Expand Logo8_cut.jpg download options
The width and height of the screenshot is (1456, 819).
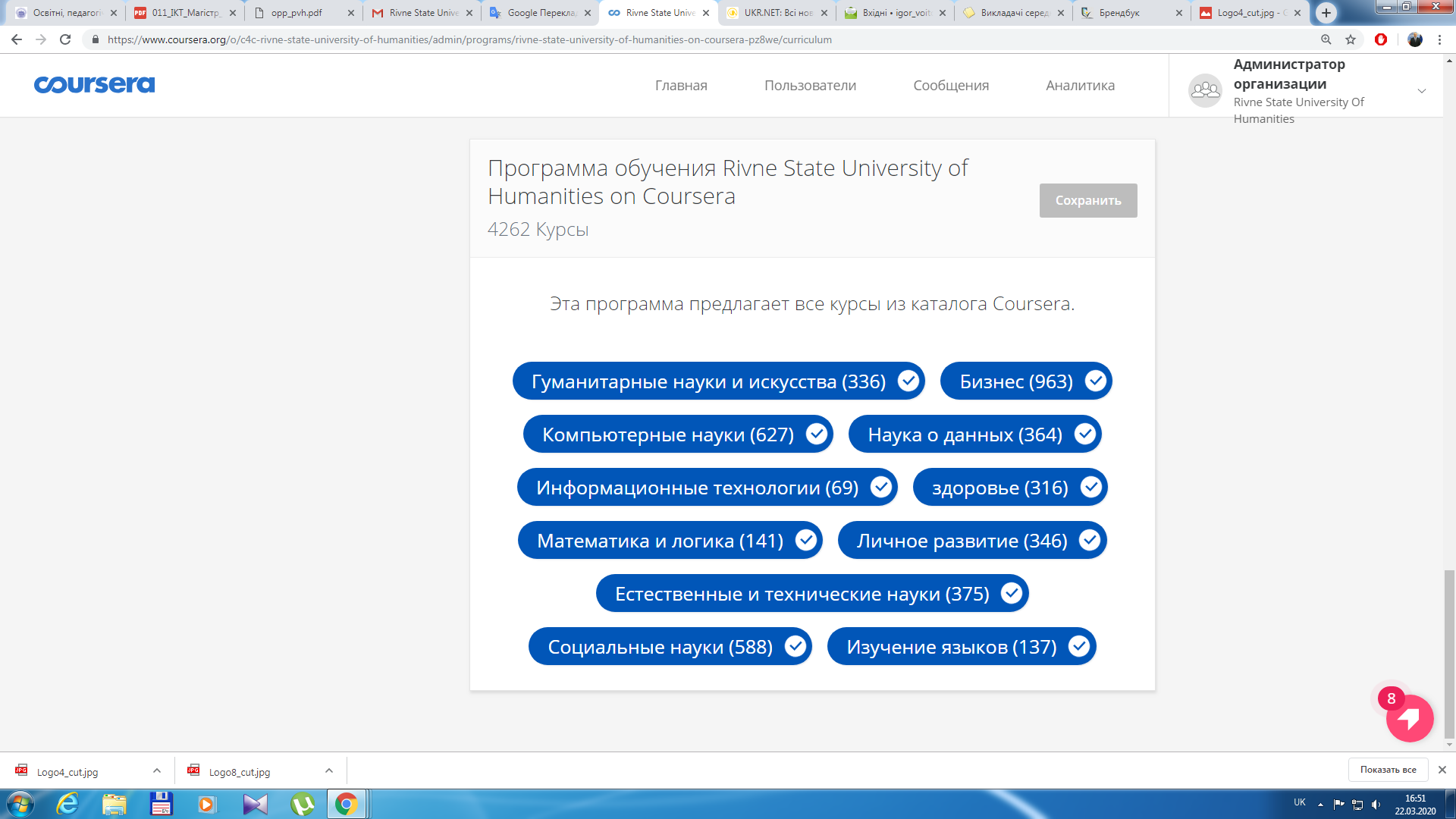(329, 770)
